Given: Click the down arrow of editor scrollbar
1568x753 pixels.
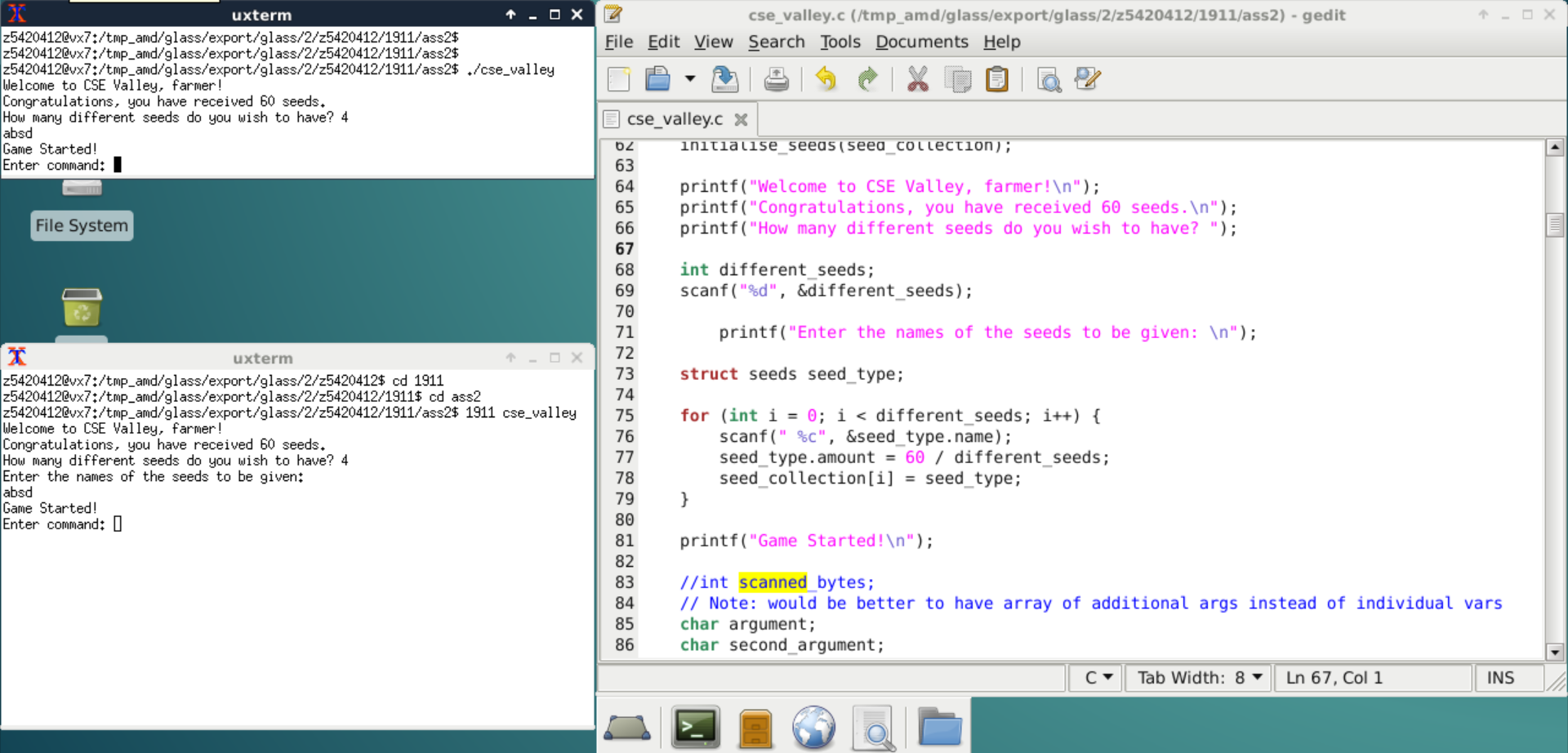Looking at the screenshot, I should (x=1555, y=652).
